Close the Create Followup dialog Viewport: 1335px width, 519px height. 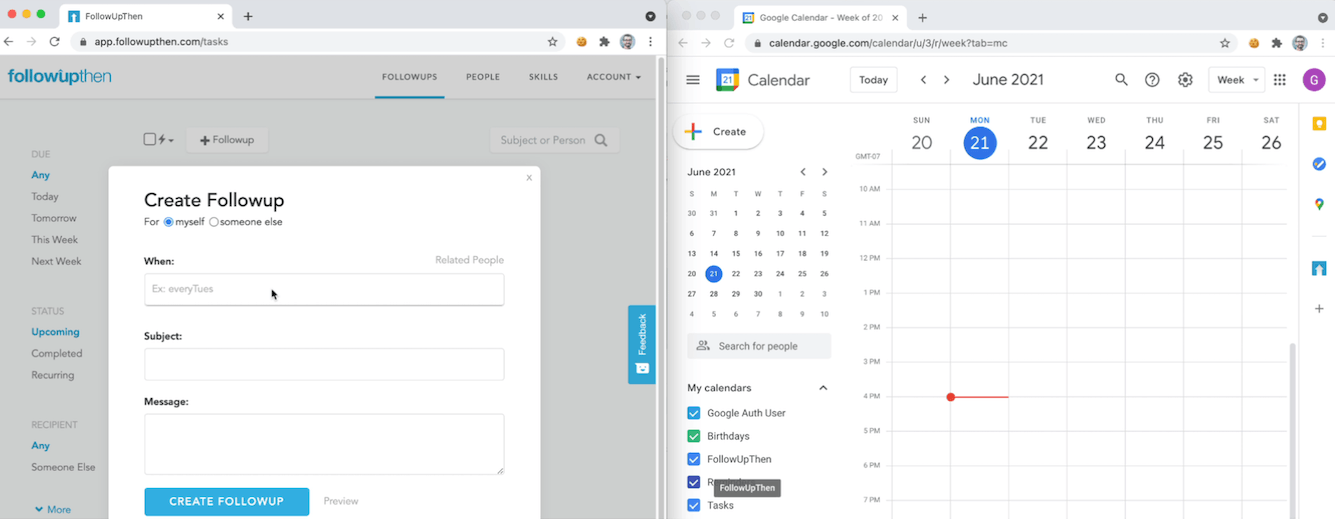pyautogui.click(x=529, y=178)
